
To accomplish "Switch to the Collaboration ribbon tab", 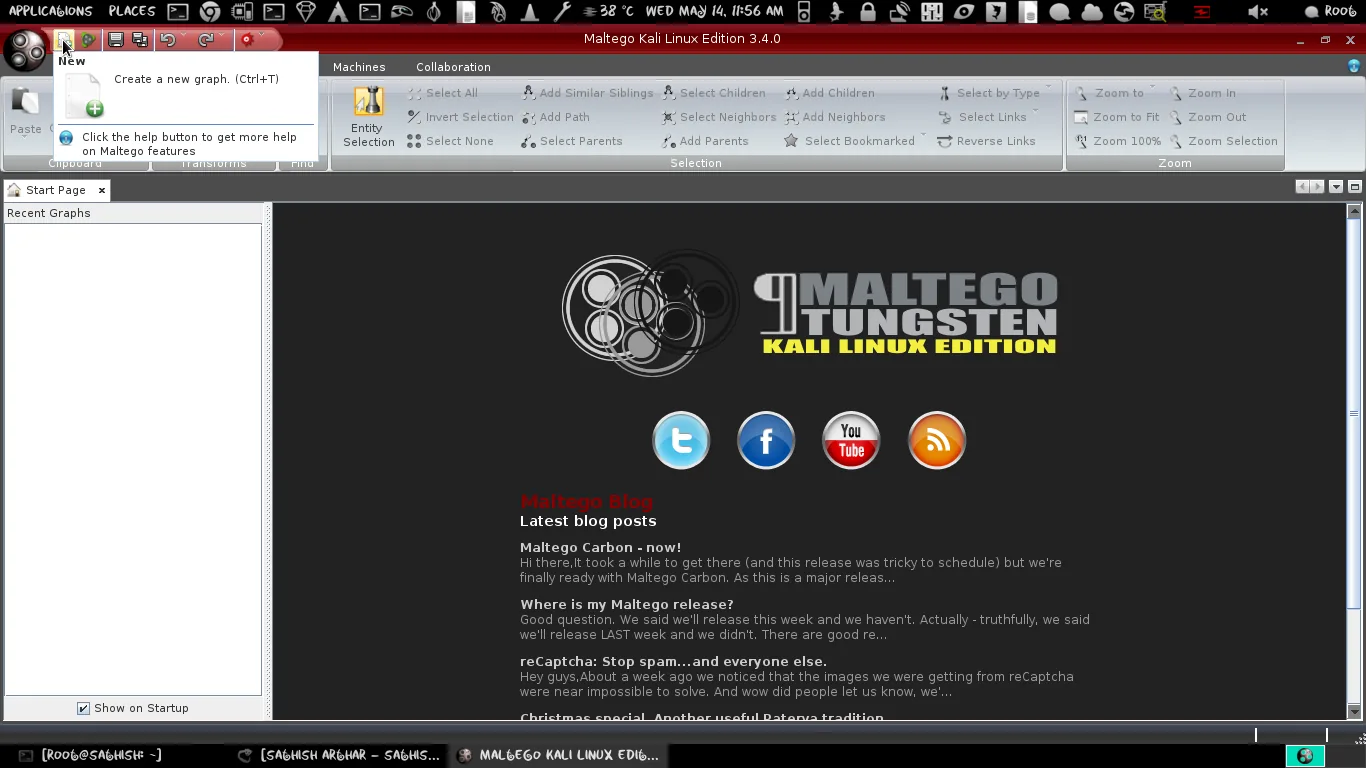I will [x=453, y=67].
